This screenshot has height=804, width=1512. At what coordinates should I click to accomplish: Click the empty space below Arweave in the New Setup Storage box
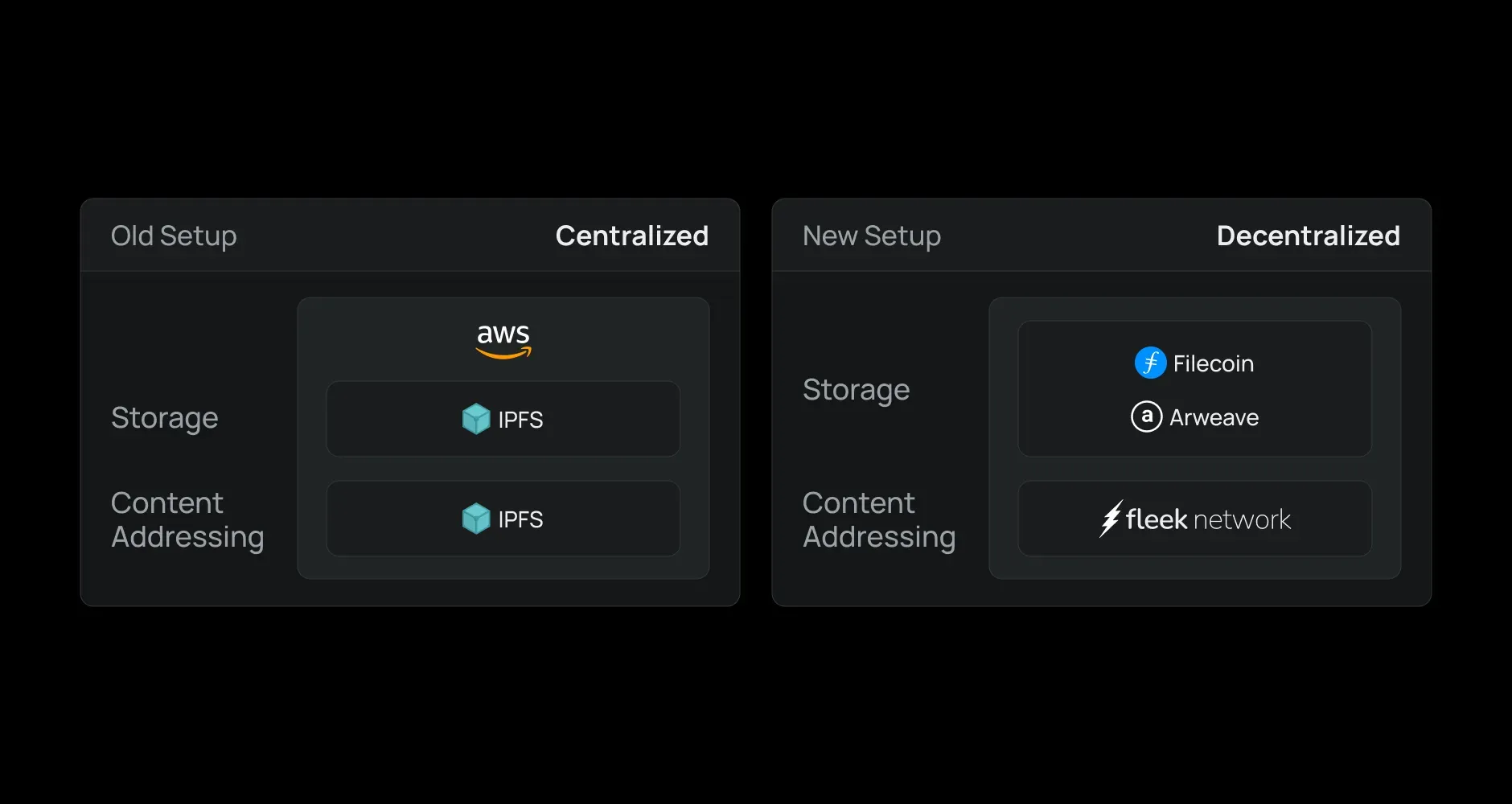pos(1194,444)
